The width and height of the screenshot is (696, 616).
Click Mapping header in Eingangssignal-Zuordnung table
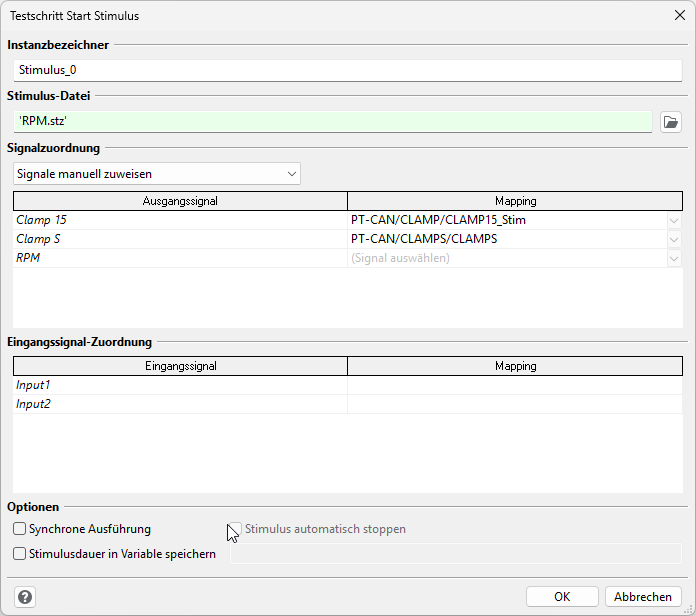[515, 366]
